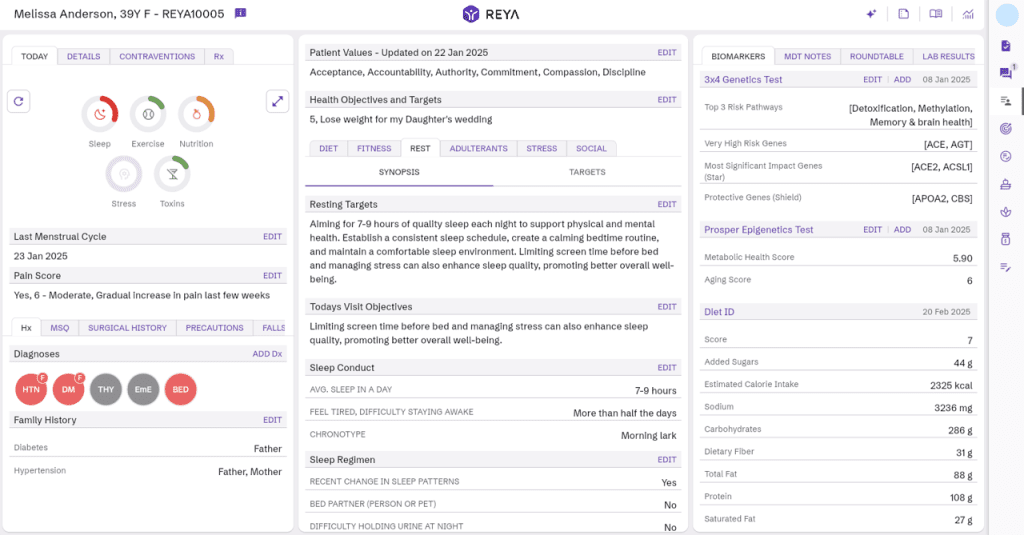Click the sparkle AI icon in header
The height and width of the screenshot is (535, 1024).
[x=871, y=14]
